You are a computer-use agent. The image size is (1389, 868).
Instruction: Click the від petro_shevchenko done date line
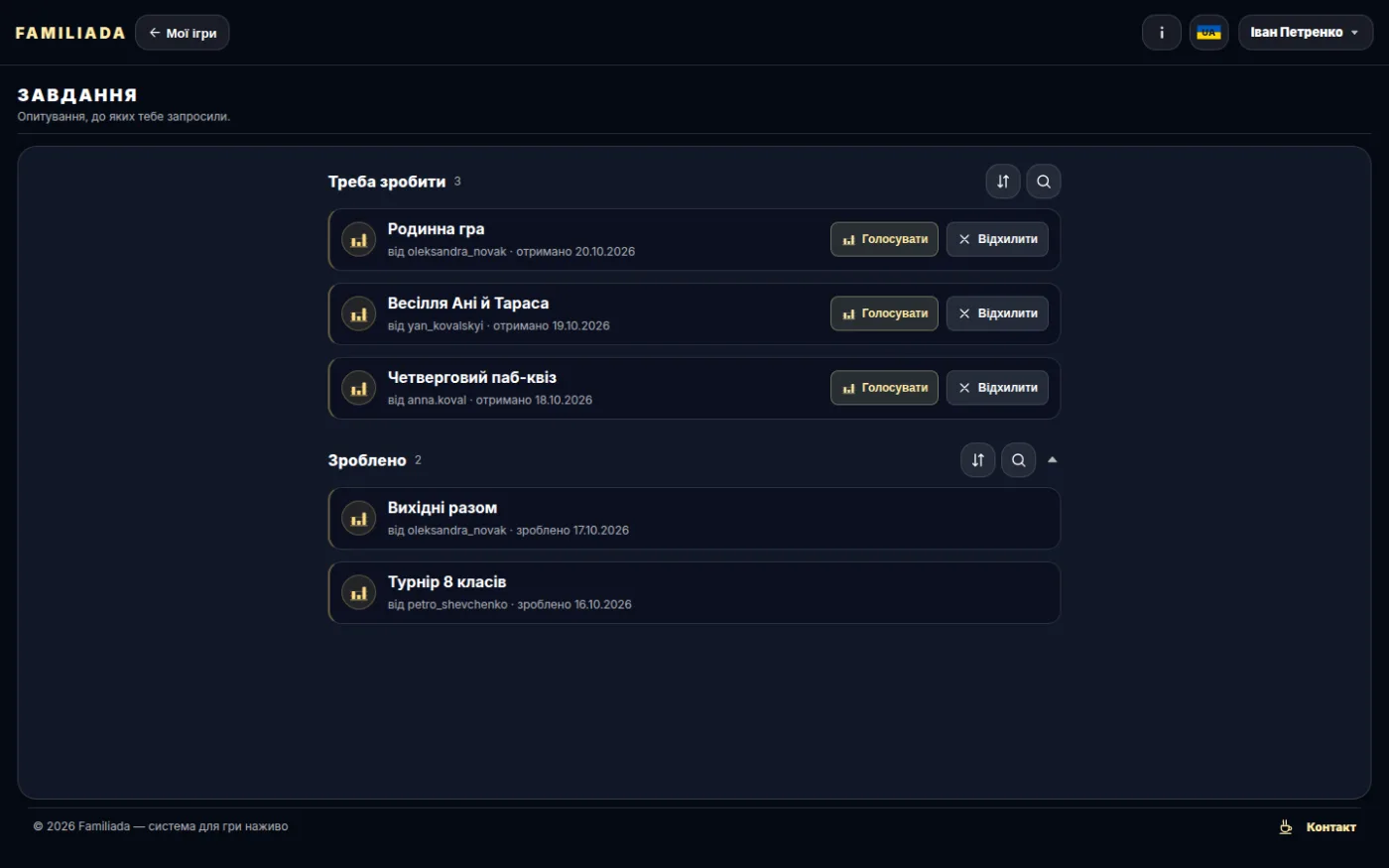pyautogui.click(x=510, y=605)
